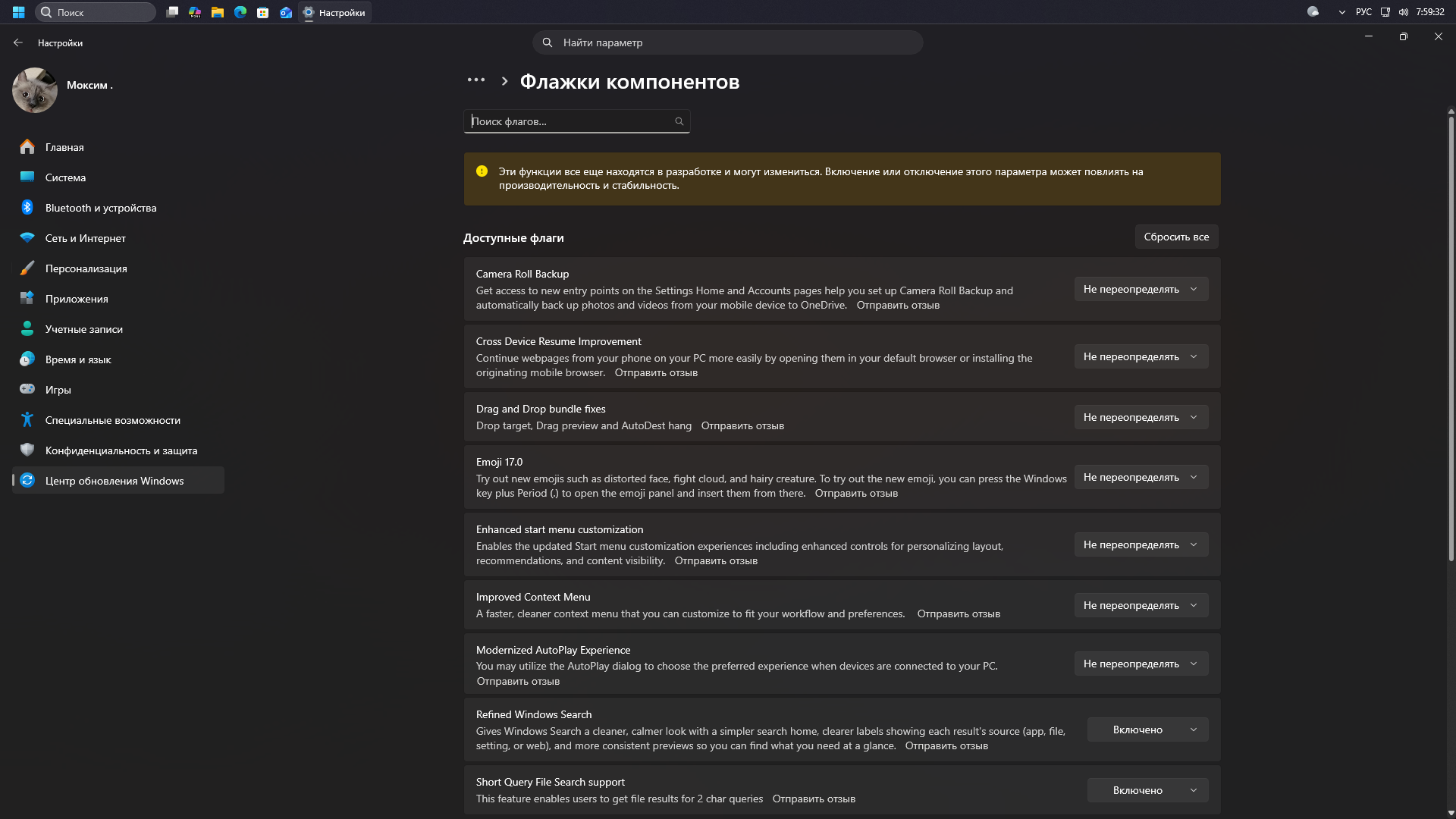This screenshot has width=1456, height=819.
Task: Open File Explorer from the taskbar
Action: [x=218, y=12]
